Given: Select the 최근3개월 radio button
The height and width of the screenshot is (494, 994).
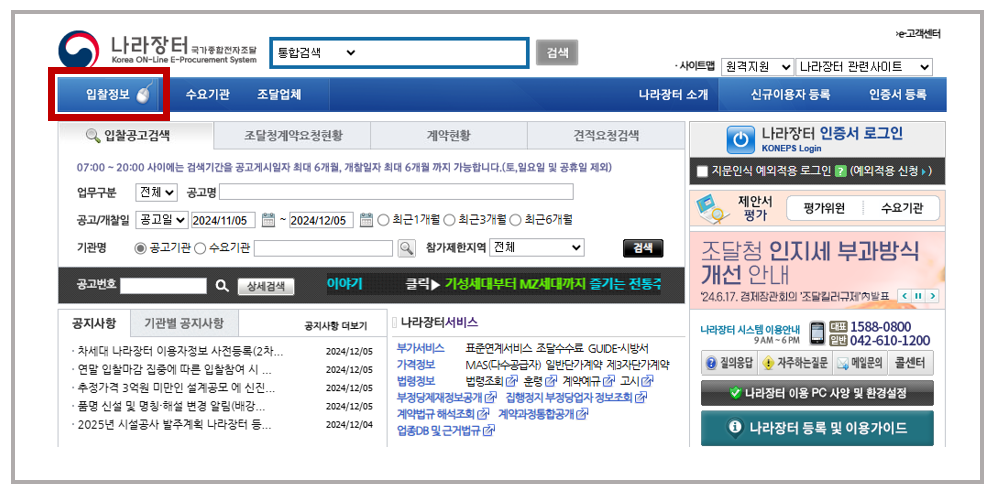Looking at the screenshot, I should [x=449, y=220].
